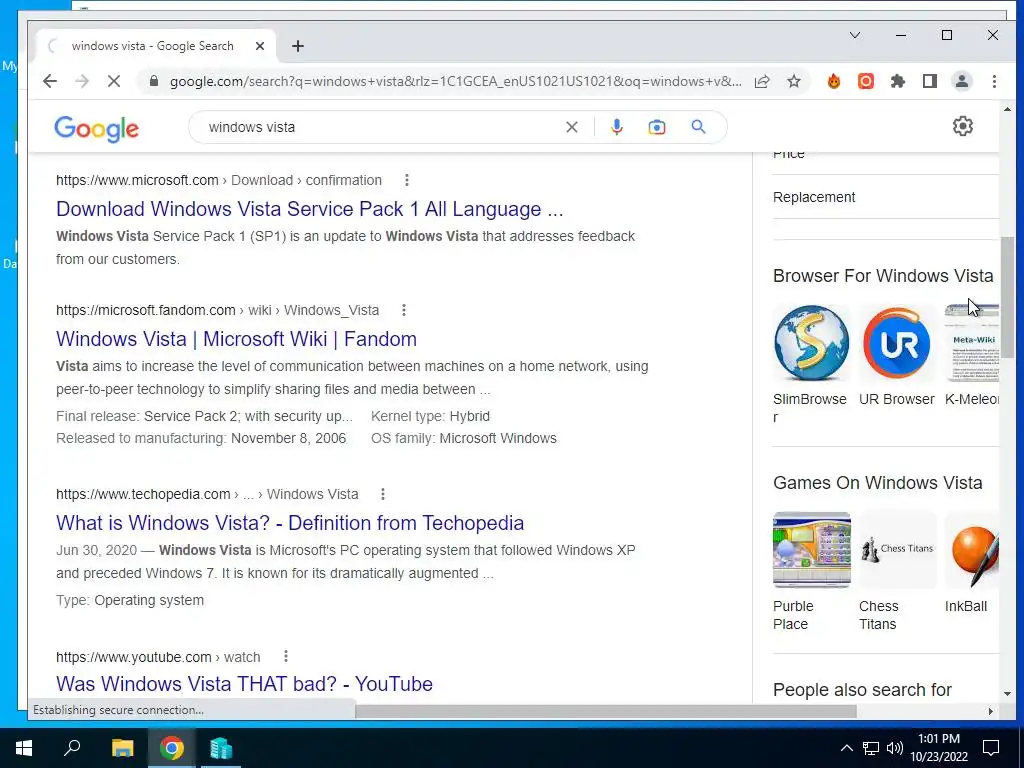Open the Purble Place game thumbnail
Viewport: 1024px width, 768px height.
click(812, 550)
